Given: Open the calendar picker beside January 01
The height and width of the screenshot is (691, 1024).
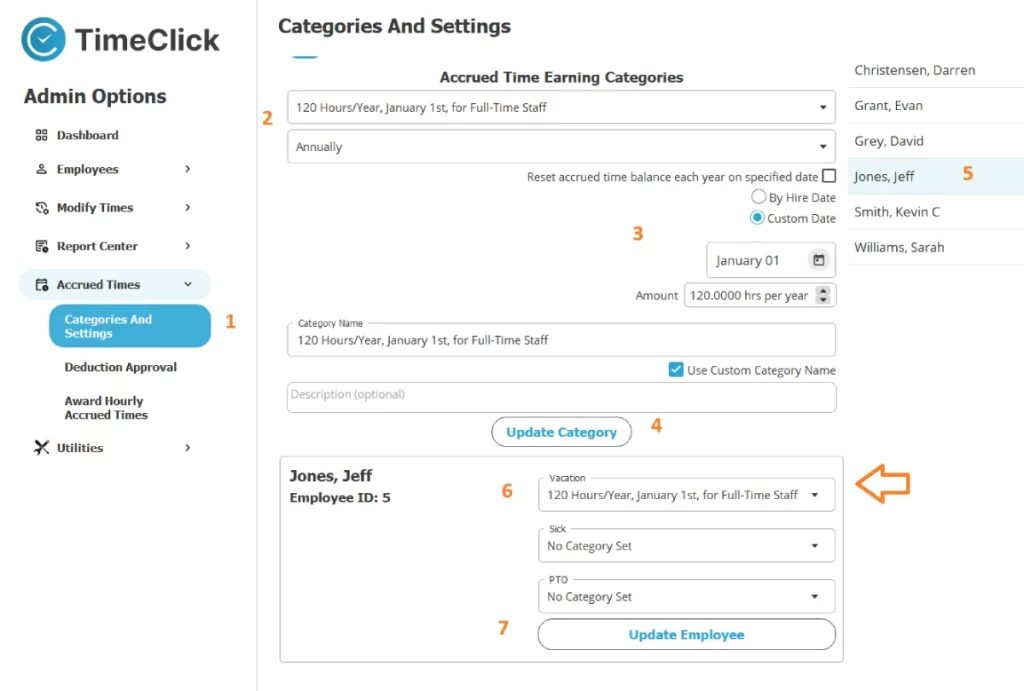Looking at the screenshot, I should 819,261.
